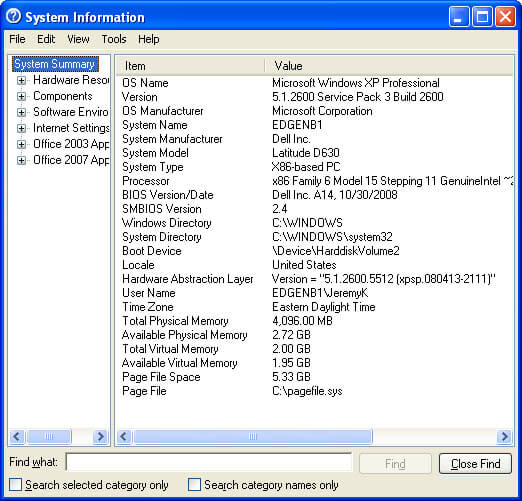Click the Find what text field
The image size is (522, 501).
click(209, 462)
